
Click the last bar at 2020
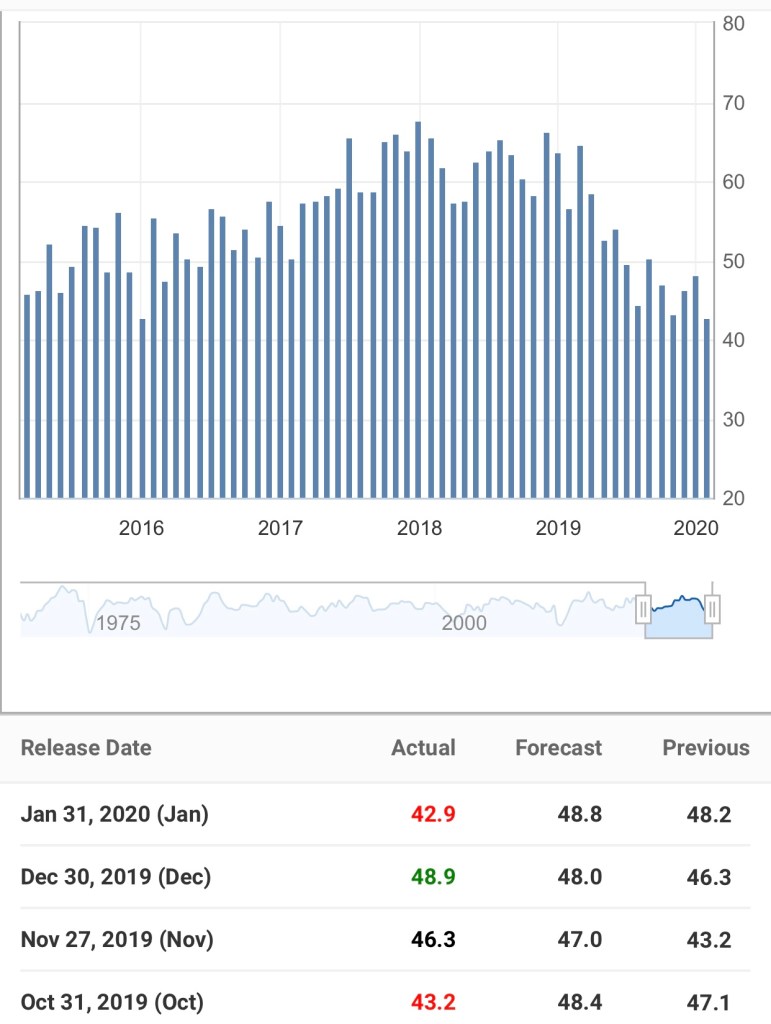coord(707,408)
